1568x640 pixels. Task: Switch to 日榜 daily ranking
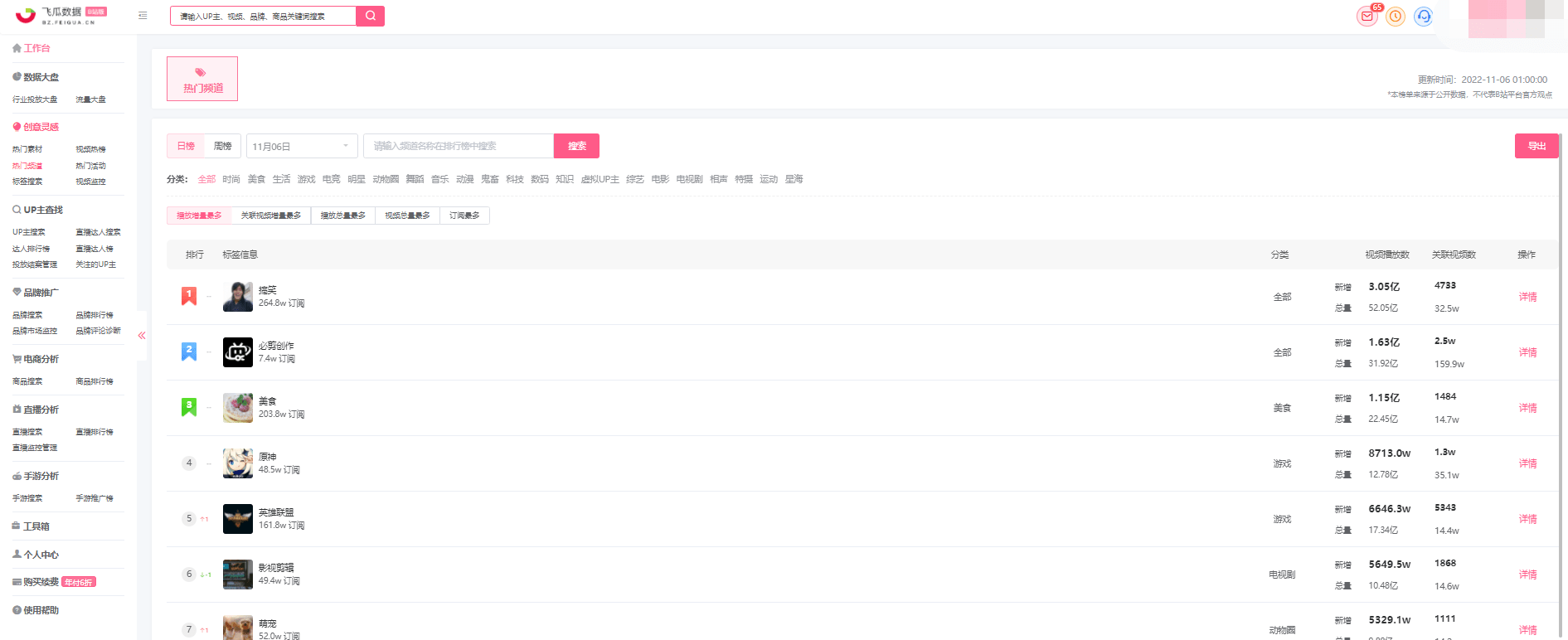pyautogui.click(x=186, y=146)
